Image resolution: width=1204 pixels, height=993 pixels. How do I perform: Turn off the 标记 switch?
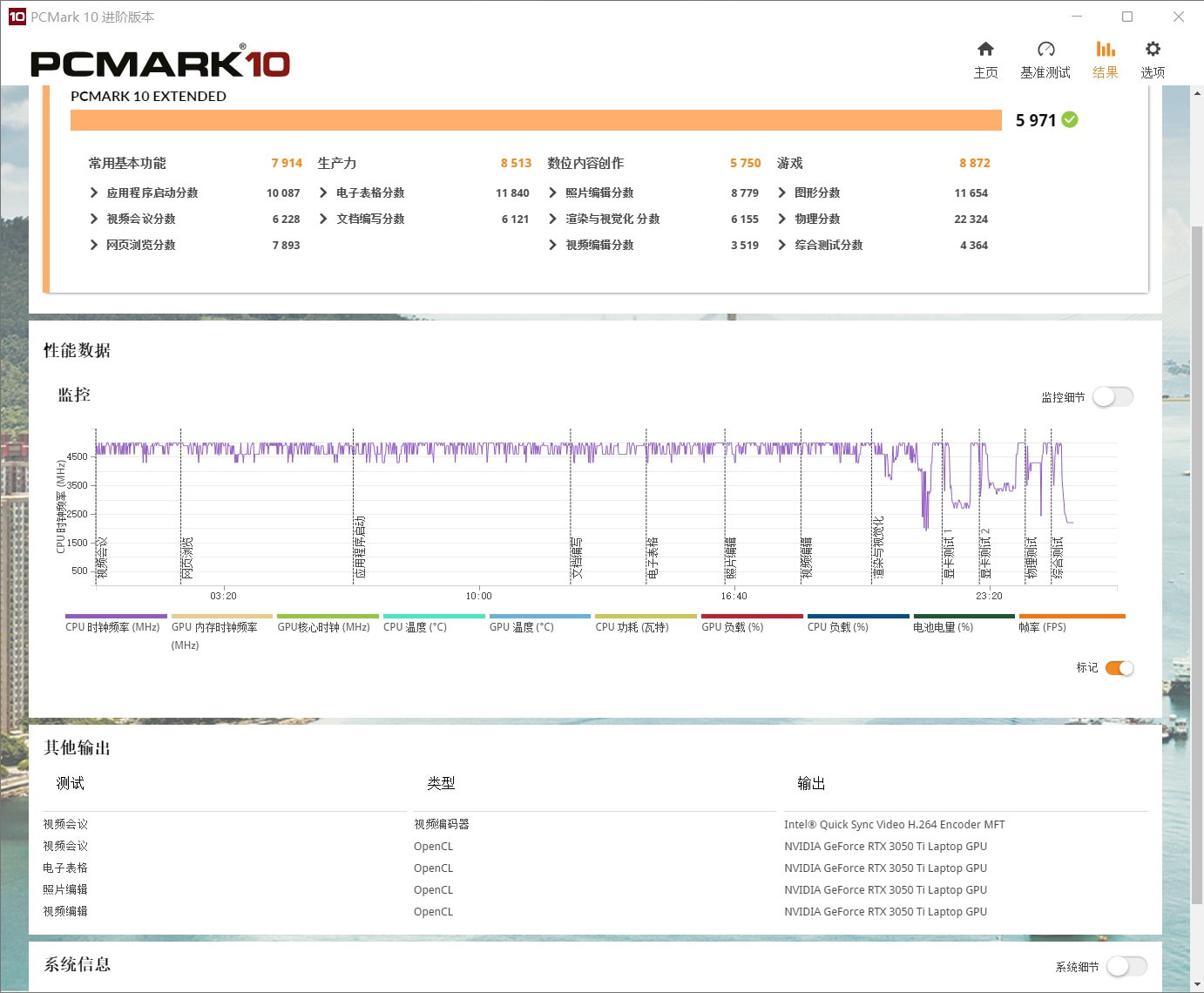click(1119, 668)
